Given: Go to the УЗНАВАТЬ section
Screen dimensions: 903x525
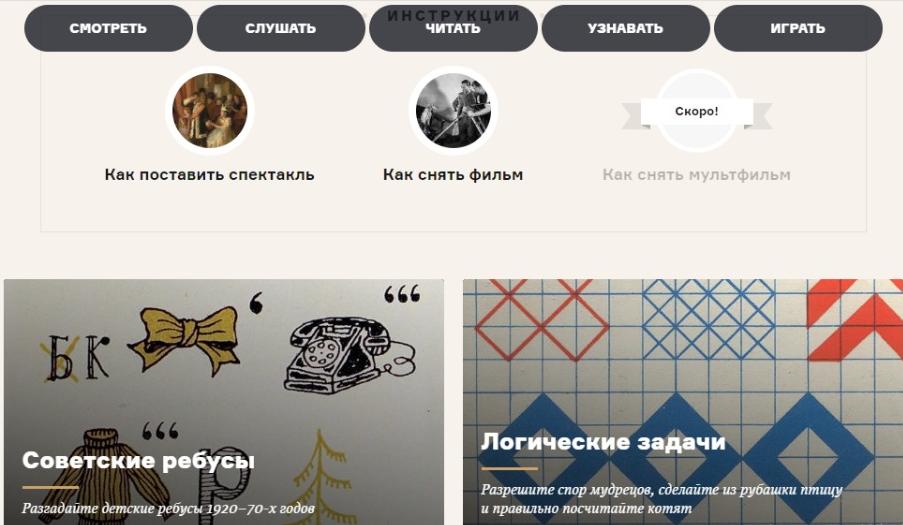Looking at the screenshot, I should point(625,28).
